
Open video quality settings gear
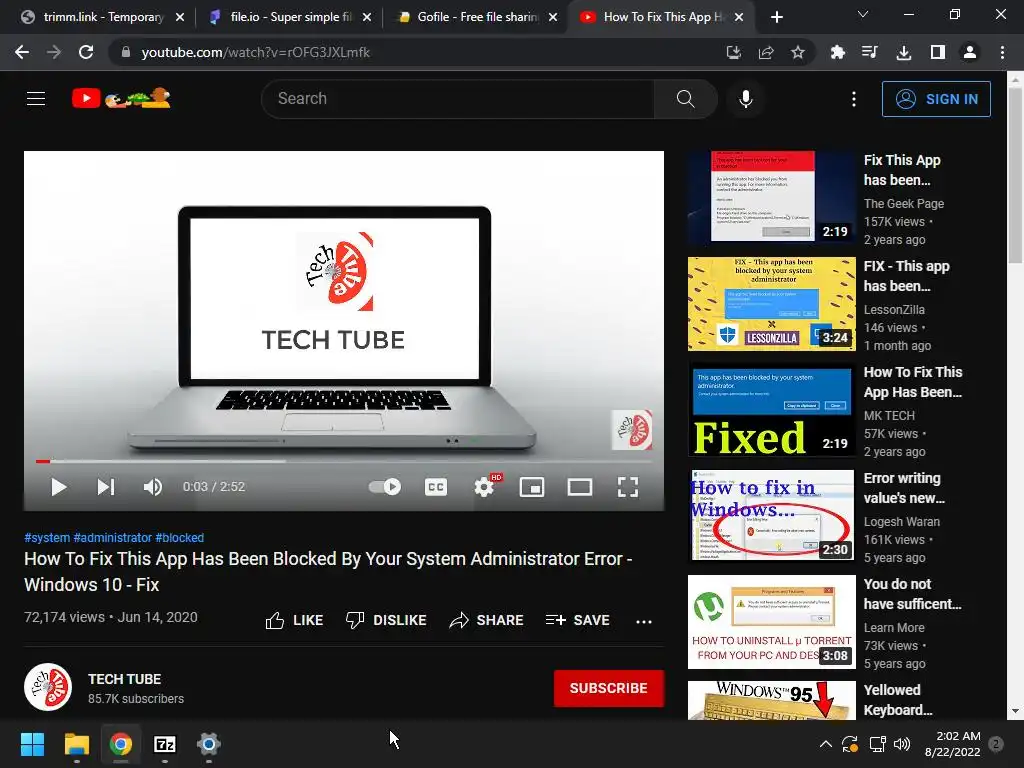pyautogui.click(x=484, y=487)
